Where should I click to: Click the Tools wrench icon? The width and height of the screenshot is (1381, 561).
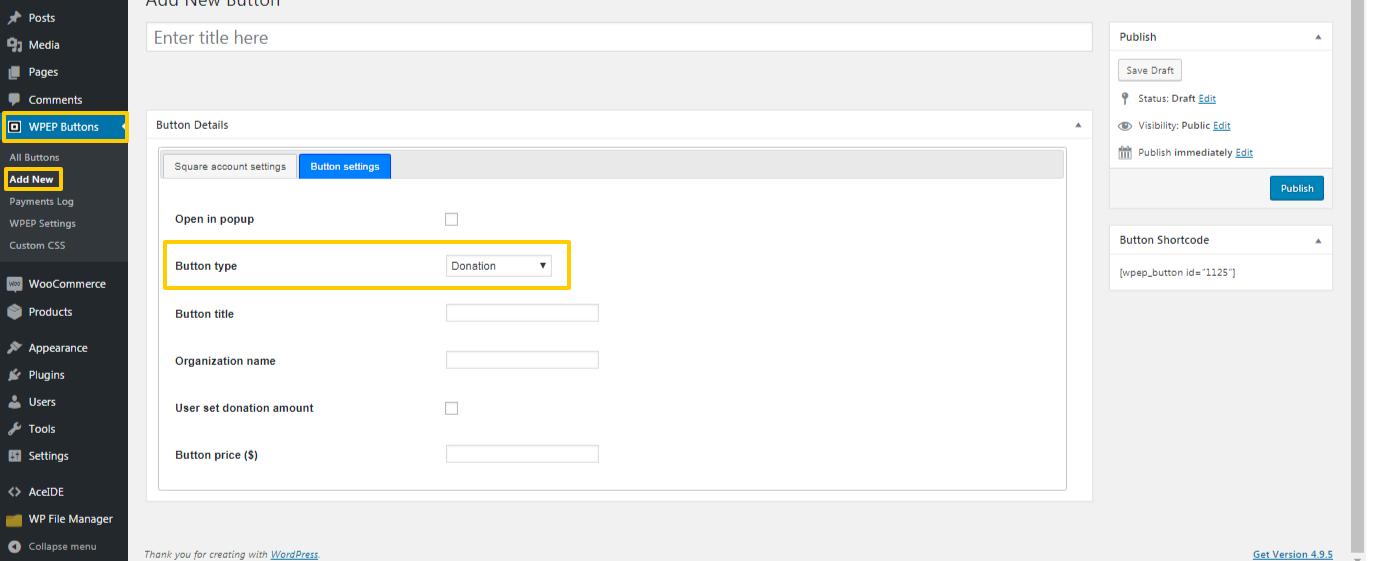click(14, 429)
